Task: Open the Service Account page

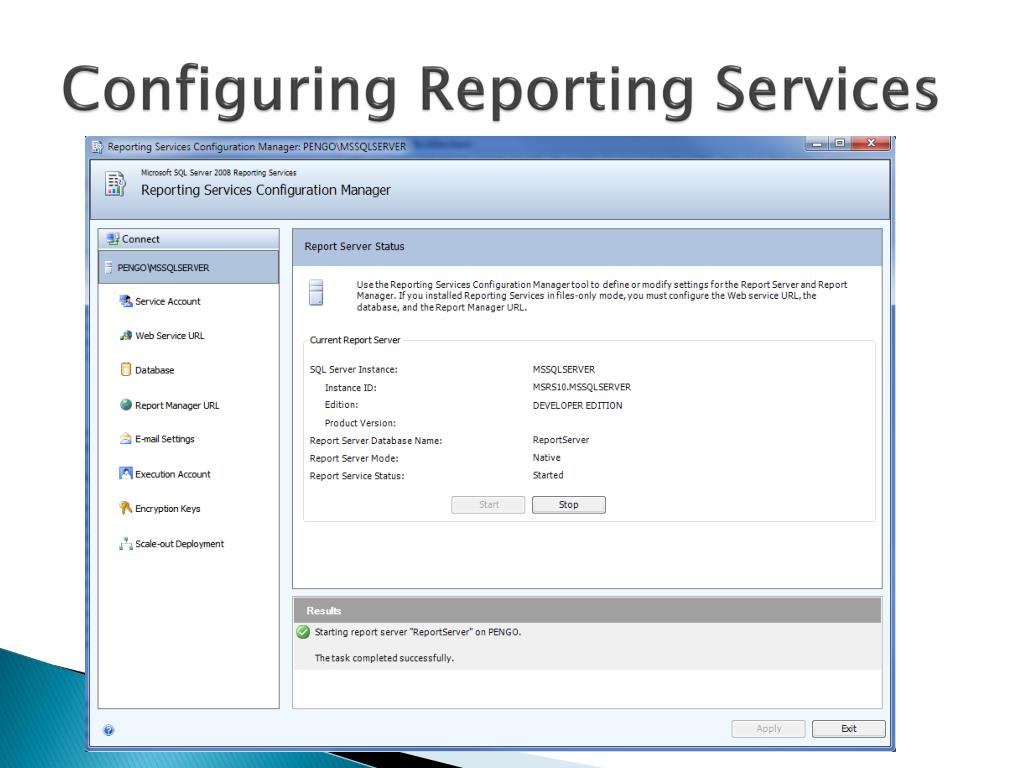Action: 168,302
